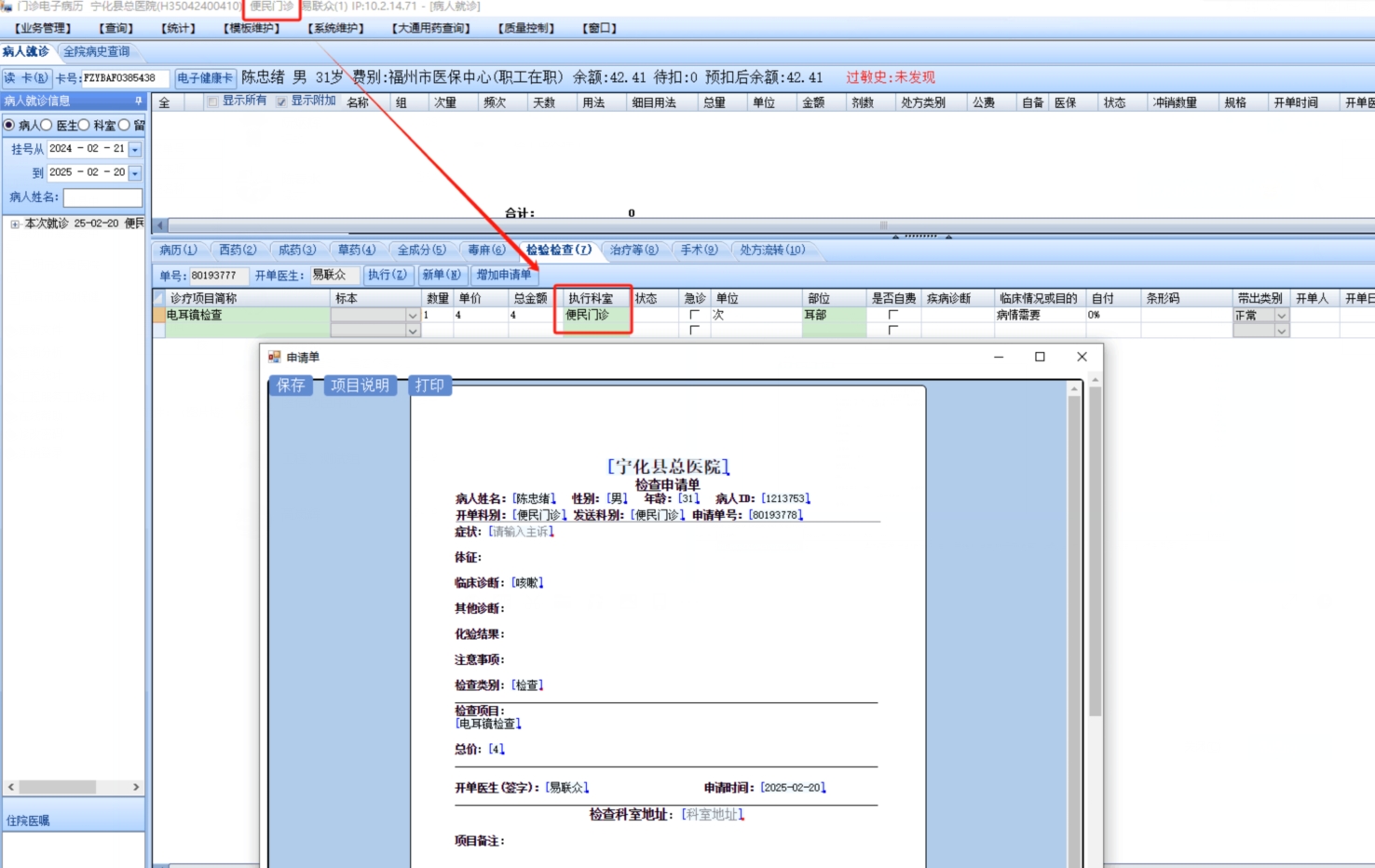The width and height of the screenshot is (1375, 868).
Task: Switch to the 草药(4) tab
Action: point(357,250)
